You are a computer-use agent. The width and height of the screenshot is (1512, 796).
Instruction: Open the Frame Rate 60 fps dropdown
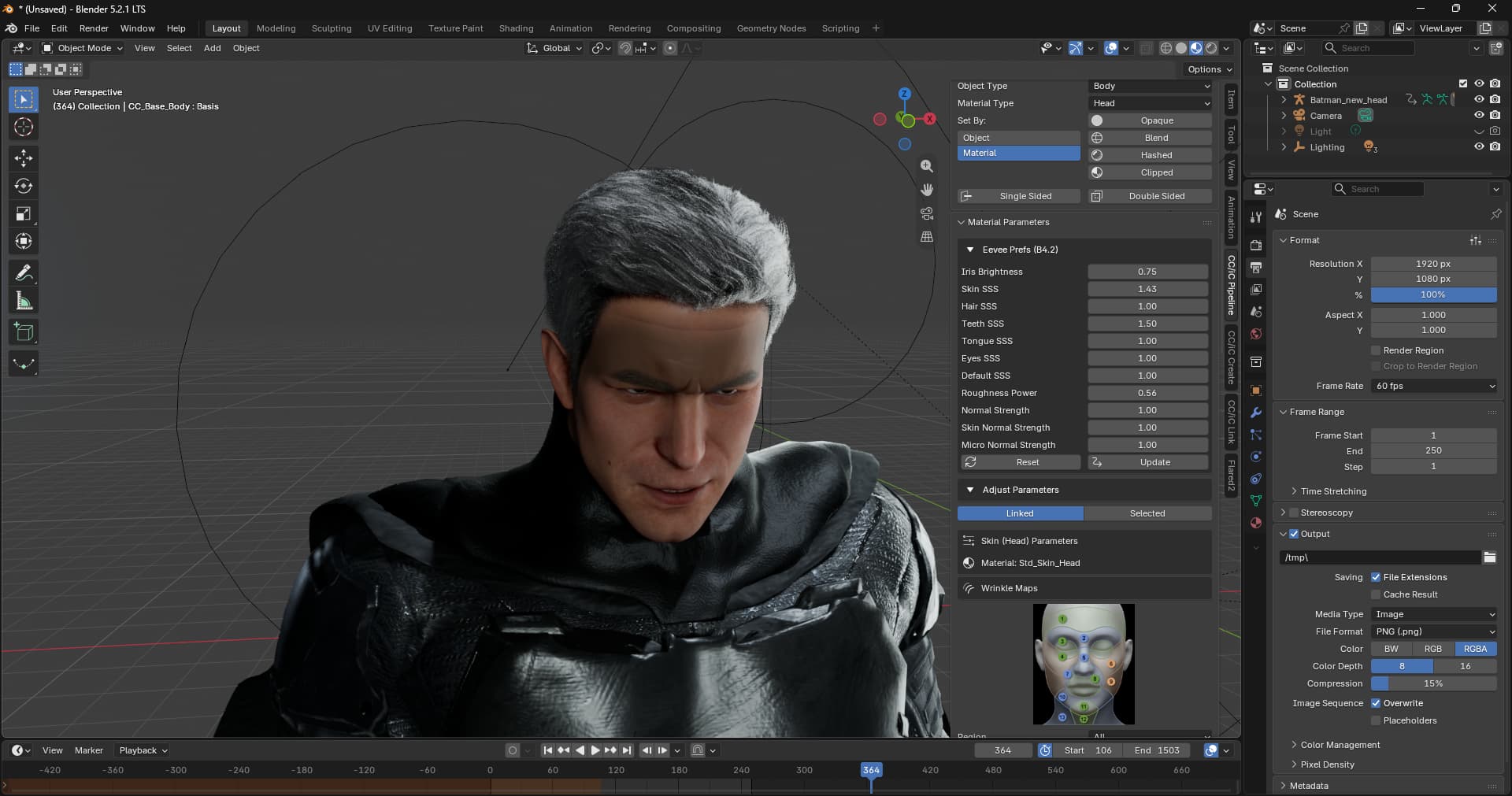pyautogui.click(x=1433, y=386)
